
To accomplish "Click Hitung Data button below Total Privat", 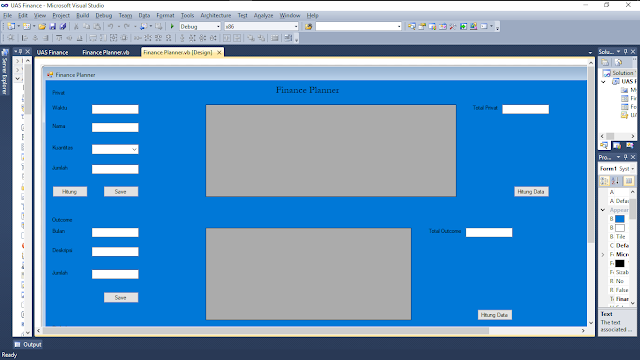I will pos(531,192).
